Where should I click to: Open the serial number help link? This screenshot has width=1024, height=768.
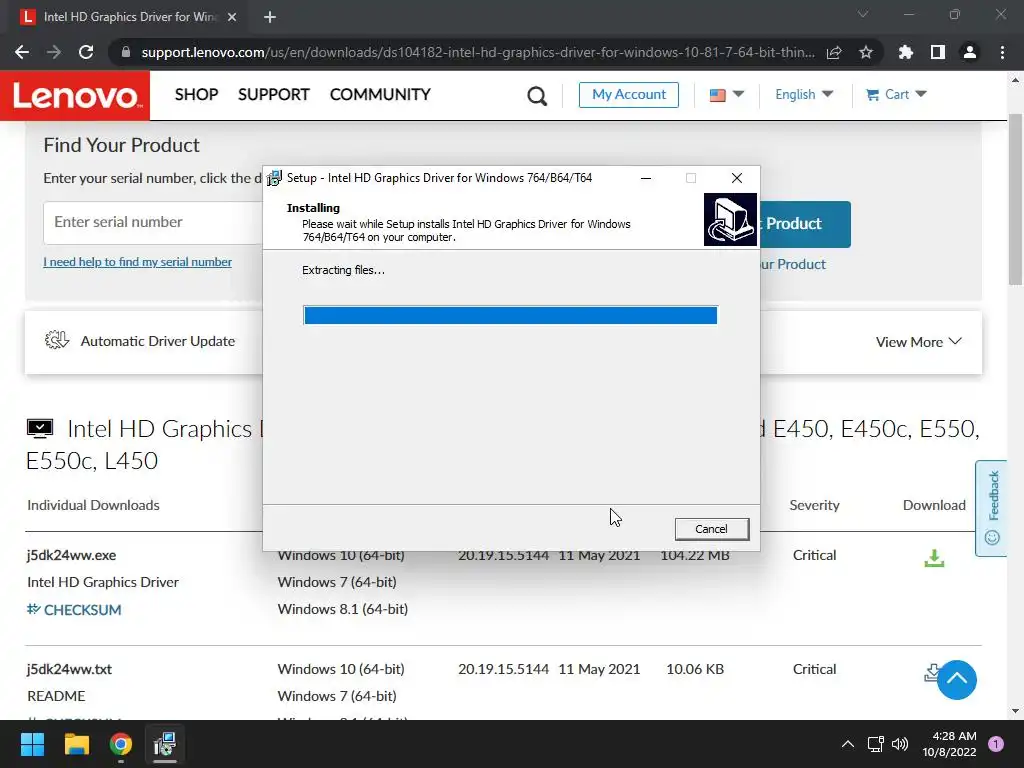tap(137, 262)
